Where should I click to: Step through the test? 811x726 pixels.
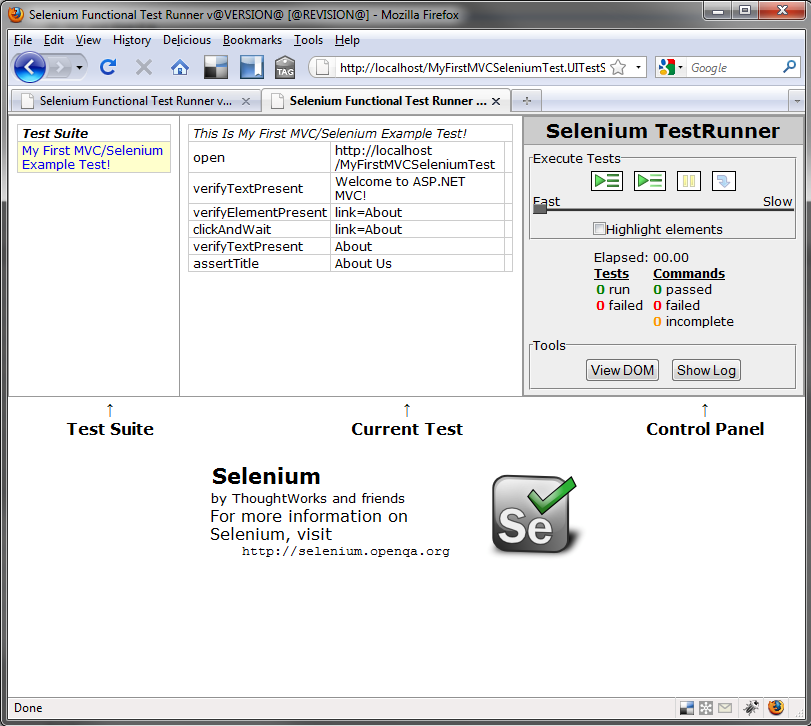point(724,181)
